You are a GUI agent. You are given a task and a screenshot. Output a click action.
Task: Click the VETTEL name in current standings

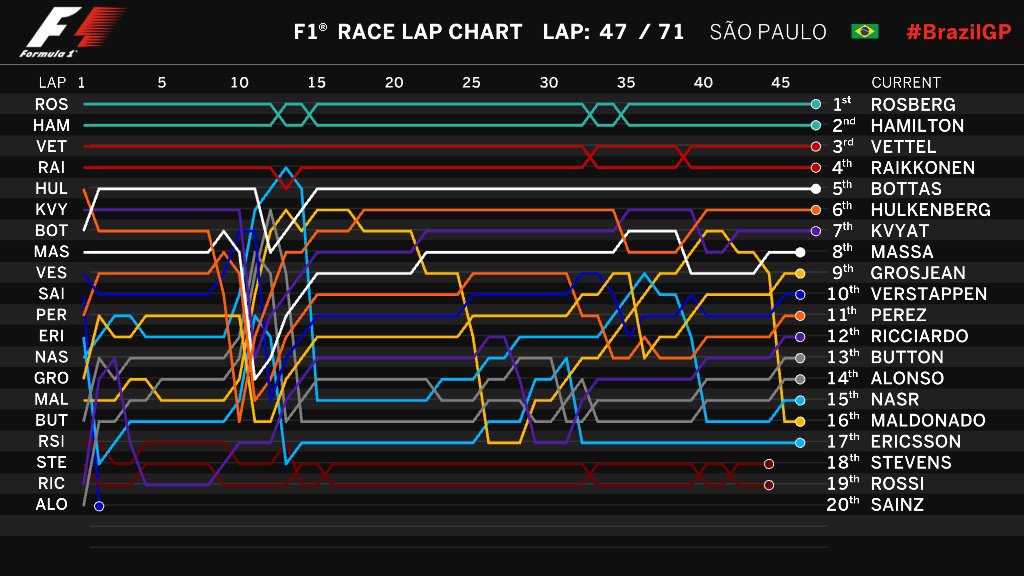click(903, 147)
